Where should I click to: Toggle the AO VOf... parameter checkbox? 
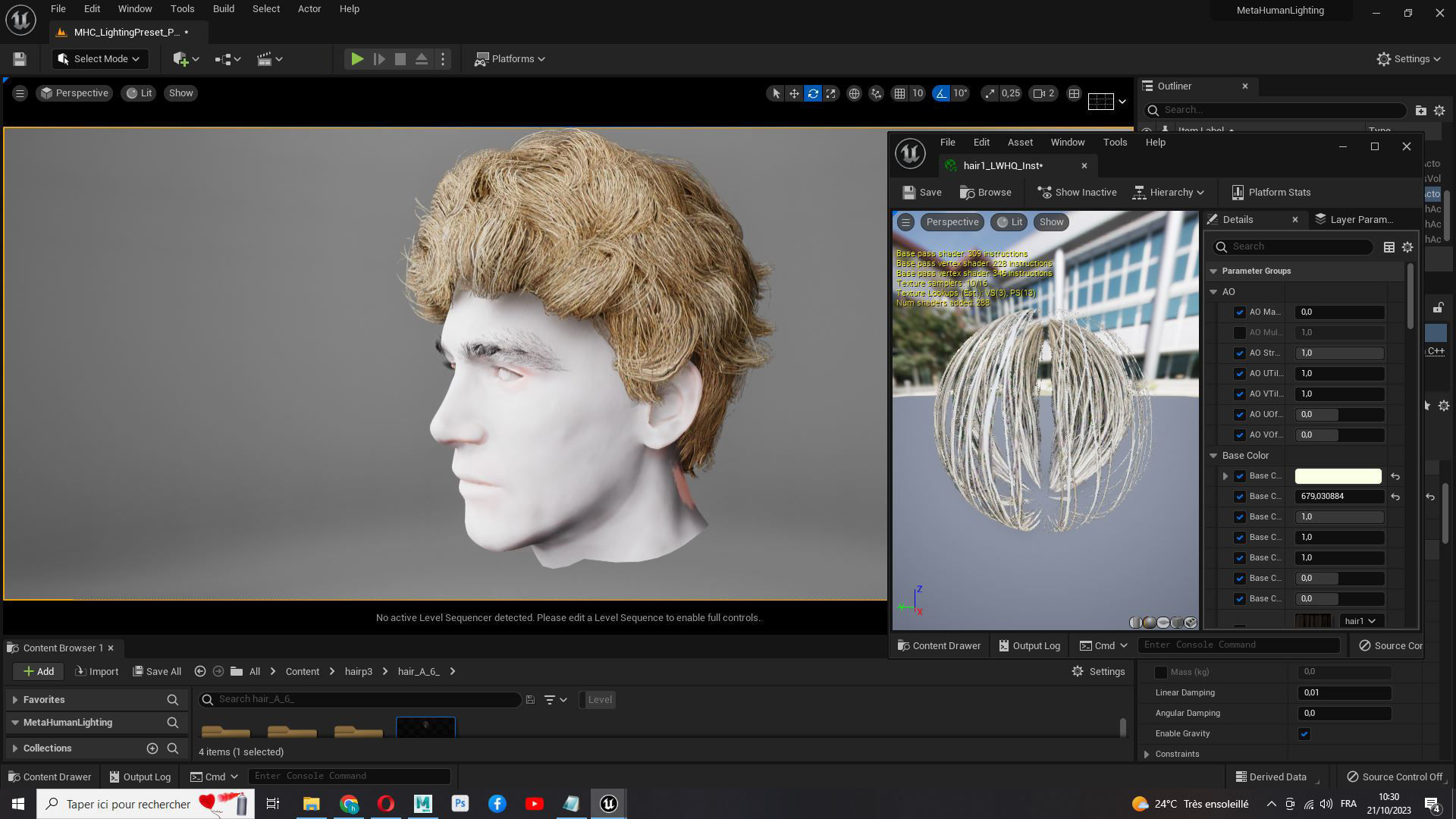pos(1240,435)
